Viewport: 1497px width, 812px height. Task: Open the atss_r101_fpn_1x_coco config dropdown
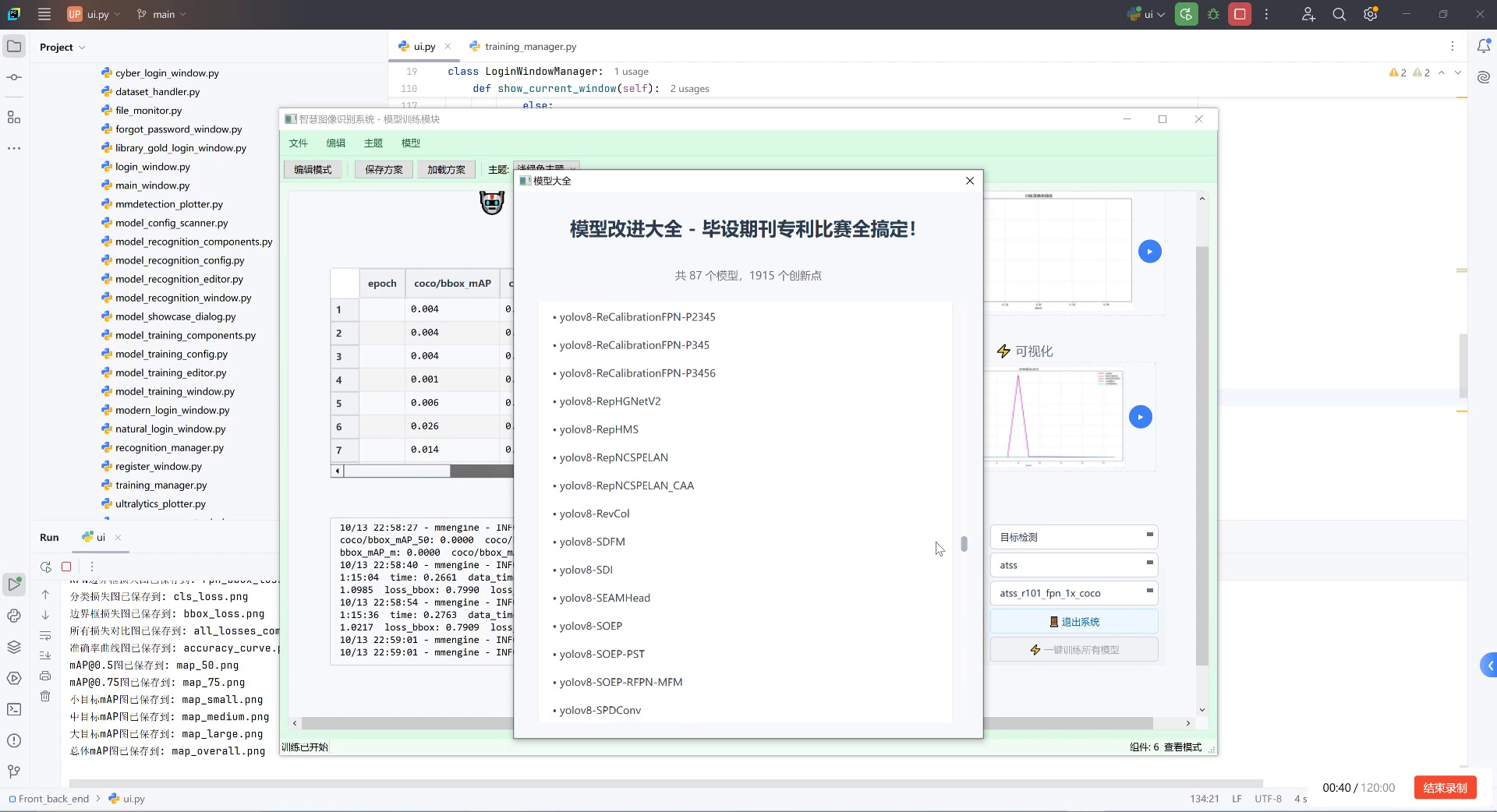click(1074, 593)
